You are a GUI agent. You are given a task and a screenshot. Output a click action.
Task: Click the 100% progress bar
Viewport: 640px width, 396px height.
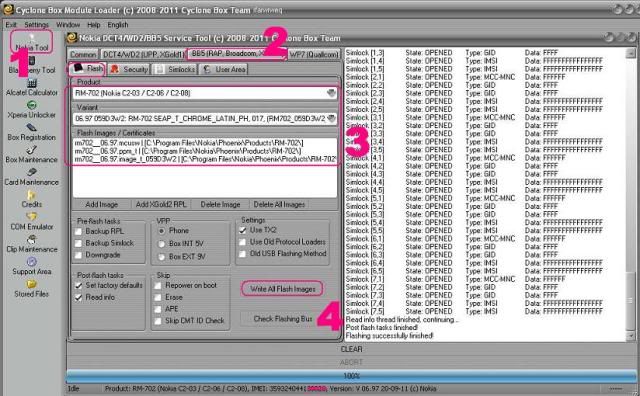click(351, 376)
